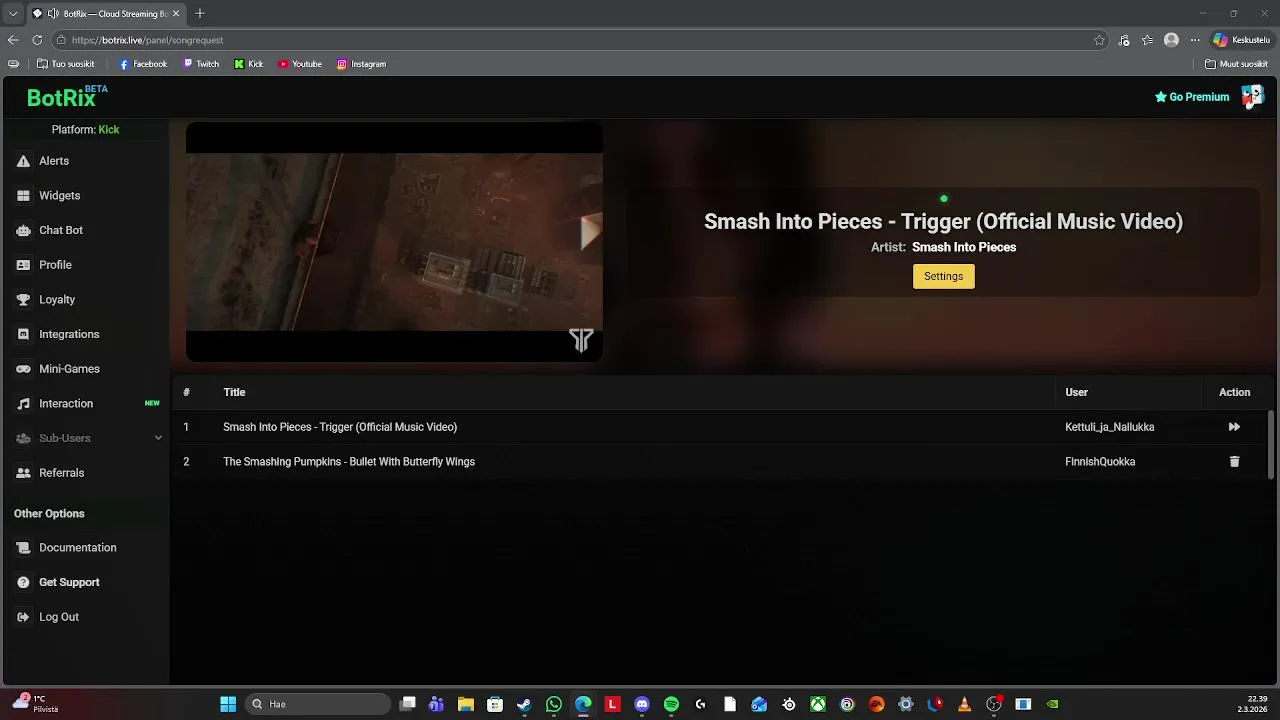This screenshot has height=720, width=1280.
Task: Click the Kick platform label
Action: (109, 130)
